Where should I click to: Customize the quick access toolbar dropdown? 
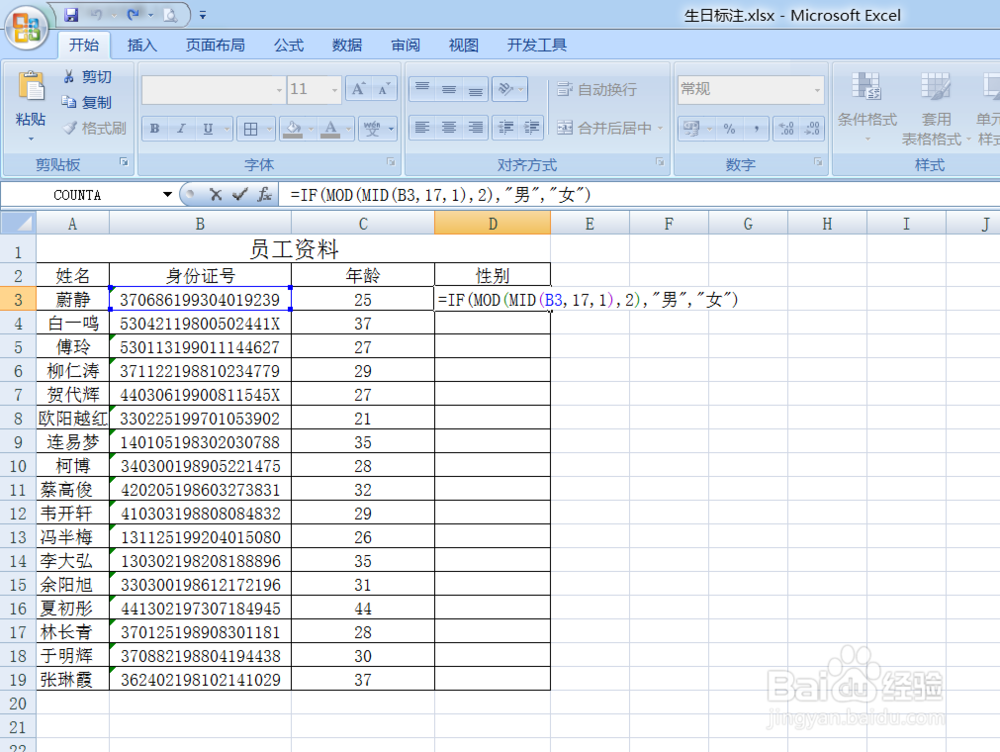pos(203,15)
